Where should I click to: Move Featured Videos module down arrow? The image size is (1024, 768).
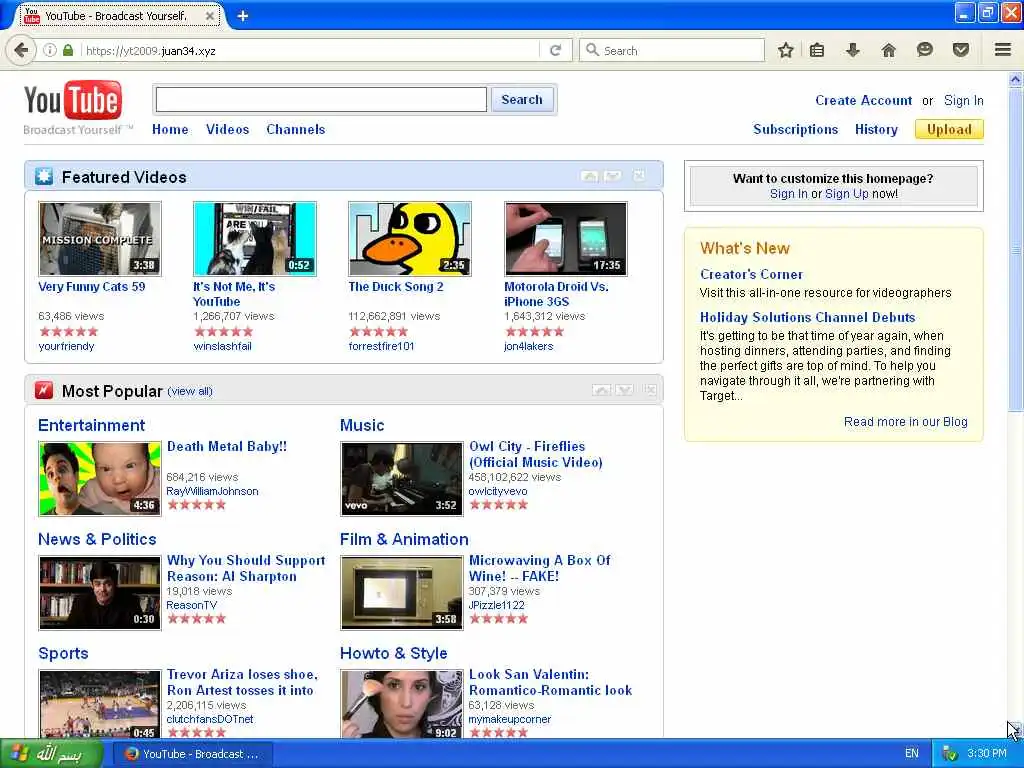(613, 176)
